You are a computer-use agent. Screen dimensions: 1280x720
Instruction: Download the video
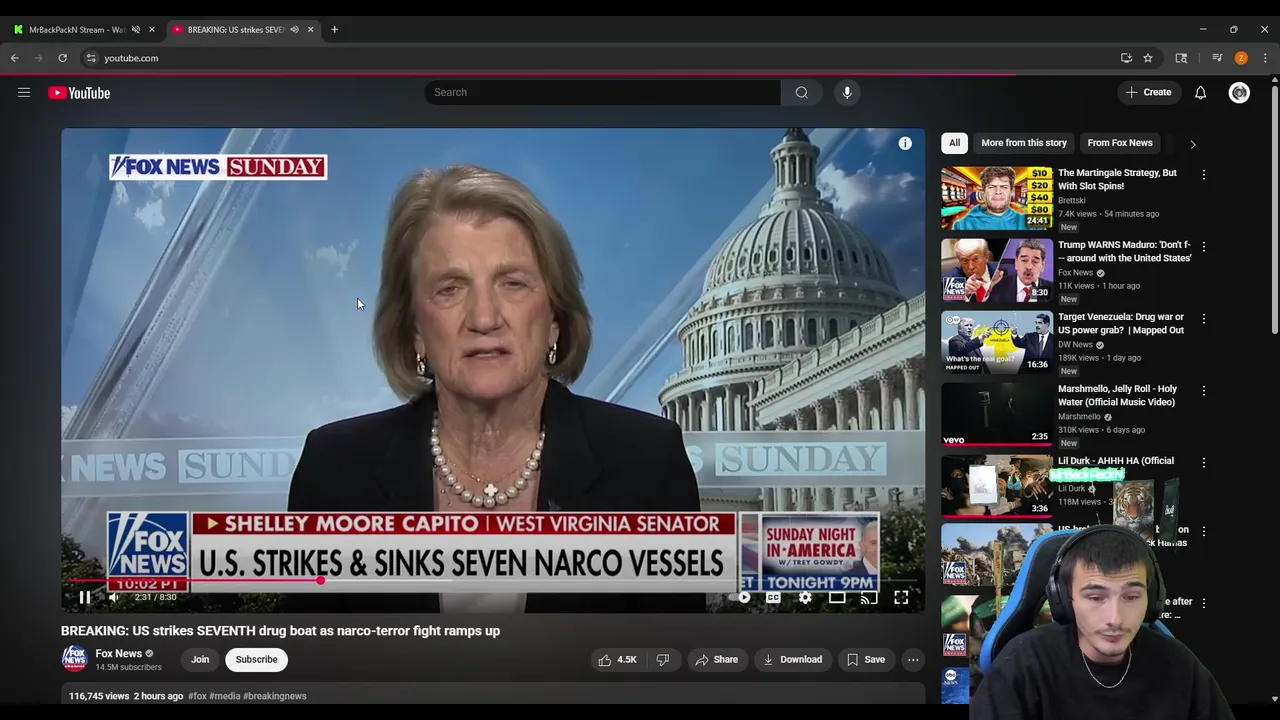tap(792, 660)
